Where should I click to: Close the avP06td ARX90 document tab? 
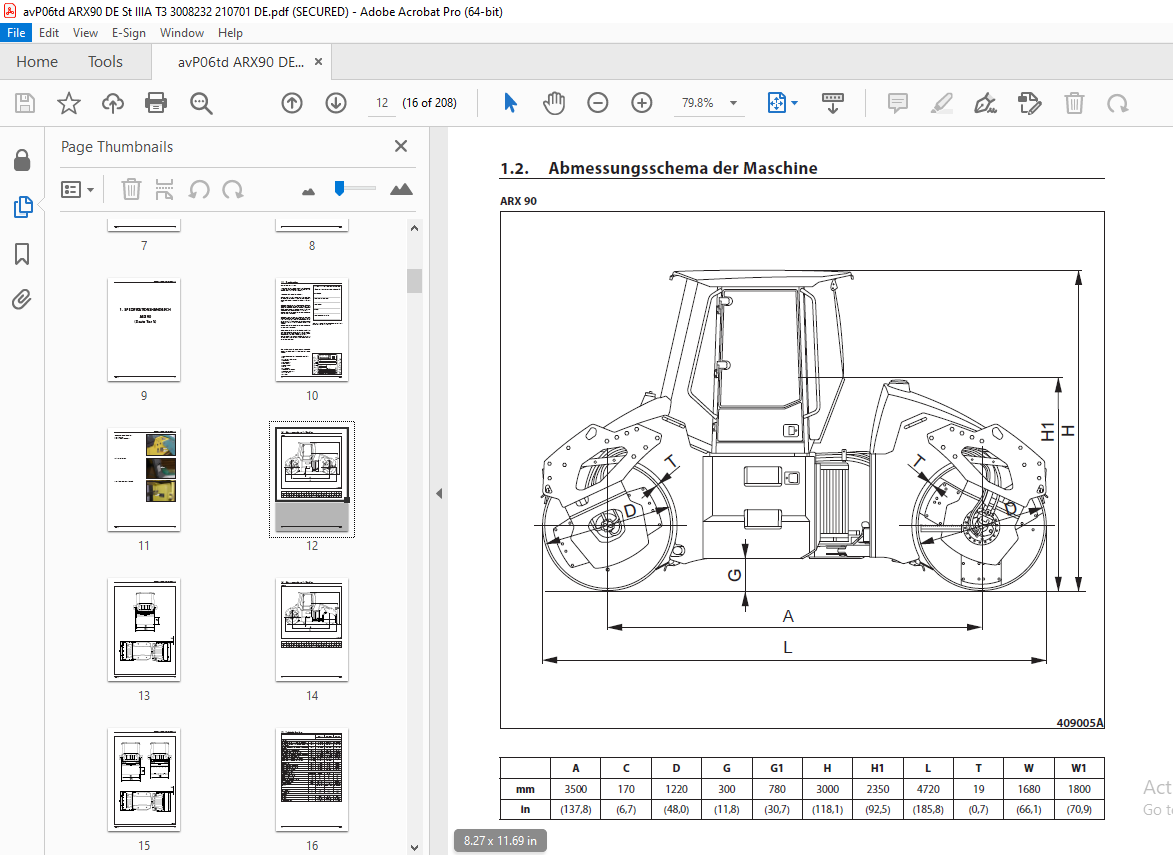pos(319,62)
